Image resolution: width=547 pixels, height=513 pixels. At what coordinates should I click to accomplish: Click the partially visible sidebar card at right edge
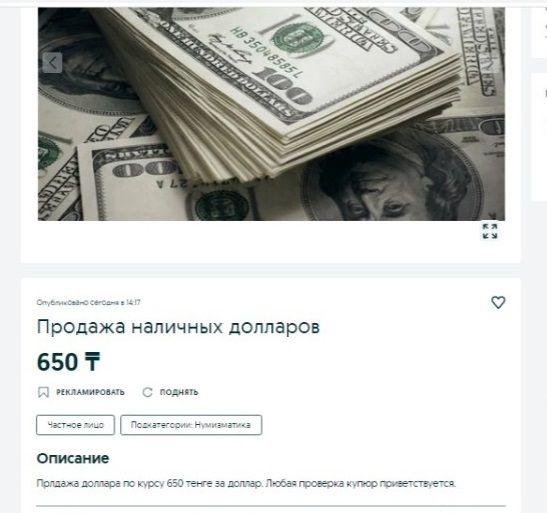(x=539, y=137)
